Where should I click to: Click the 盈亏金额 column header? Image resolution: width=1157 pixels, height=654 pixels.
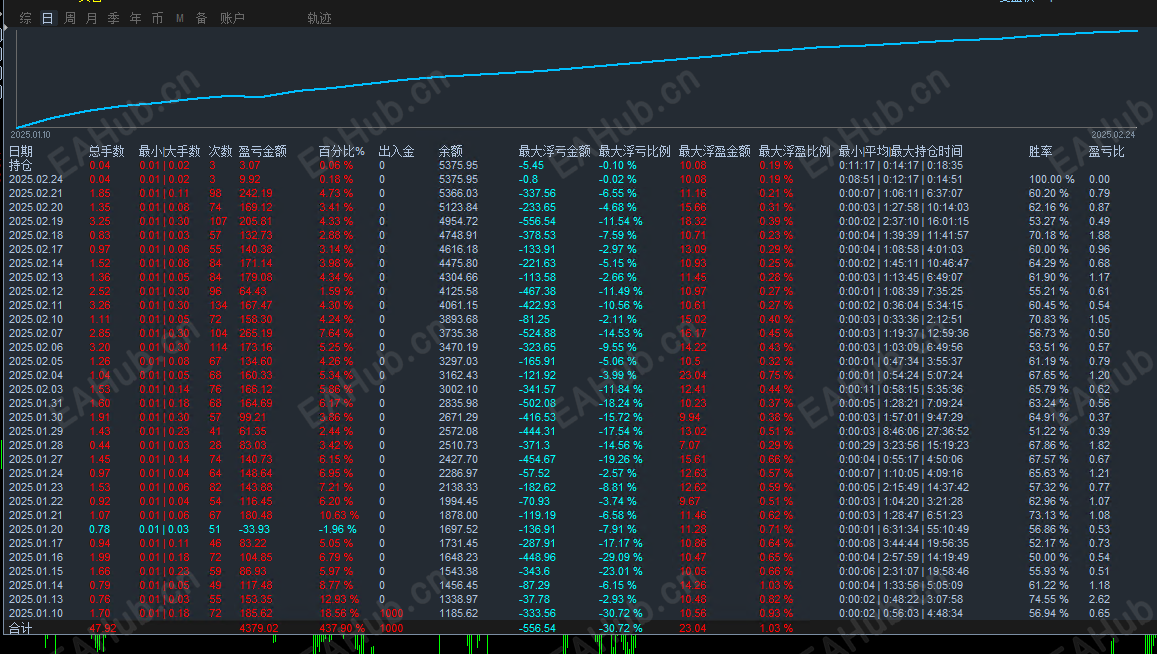coord(263,151)
